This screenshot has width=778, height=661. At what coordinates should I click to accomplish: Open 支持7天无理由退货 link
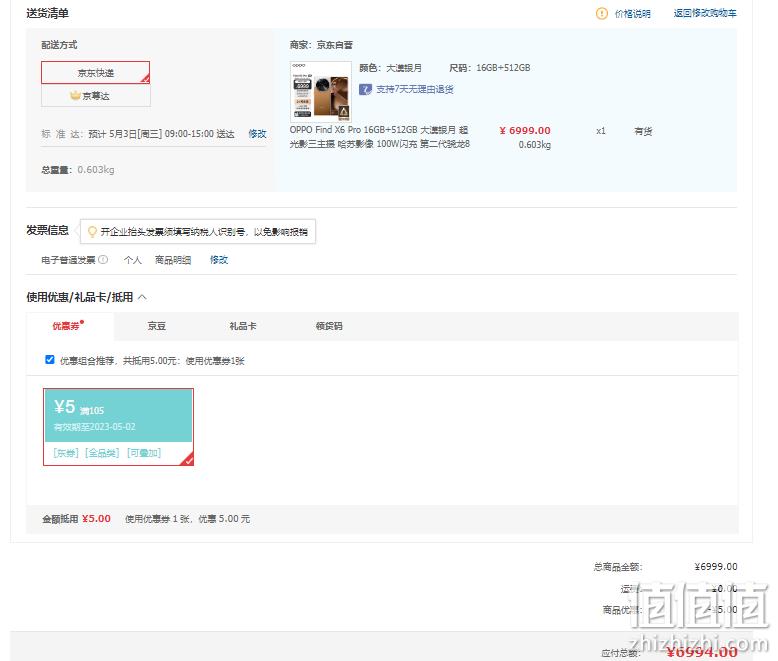pyautogui.click(x=414, y=89)
